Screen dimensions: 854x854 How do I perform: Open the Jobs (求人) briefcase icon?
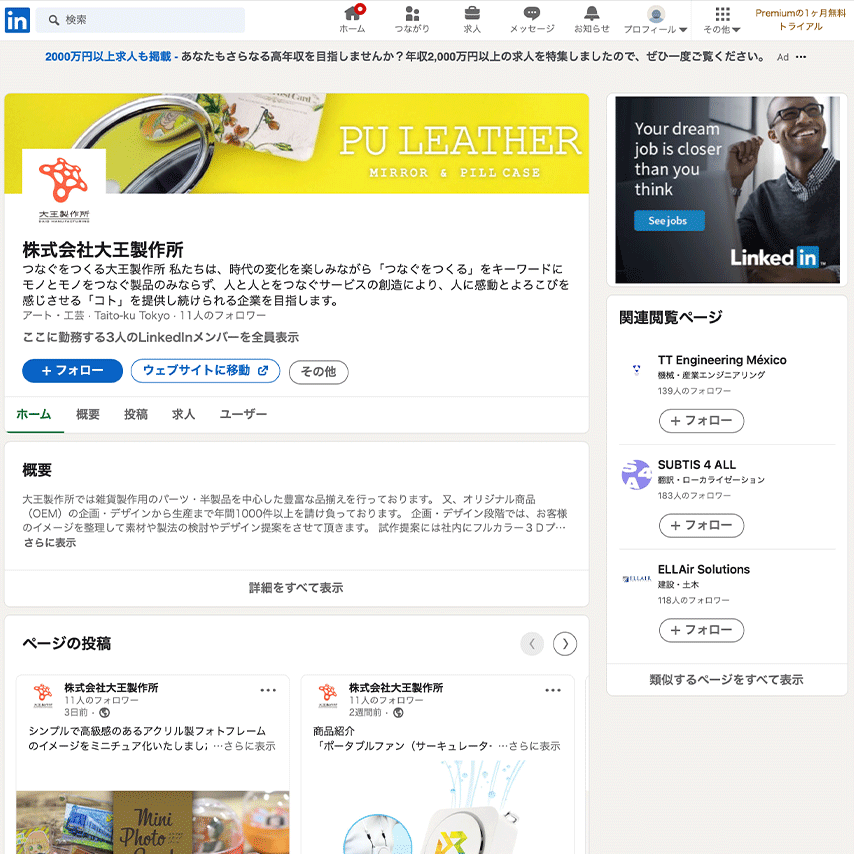pos(472,19)
